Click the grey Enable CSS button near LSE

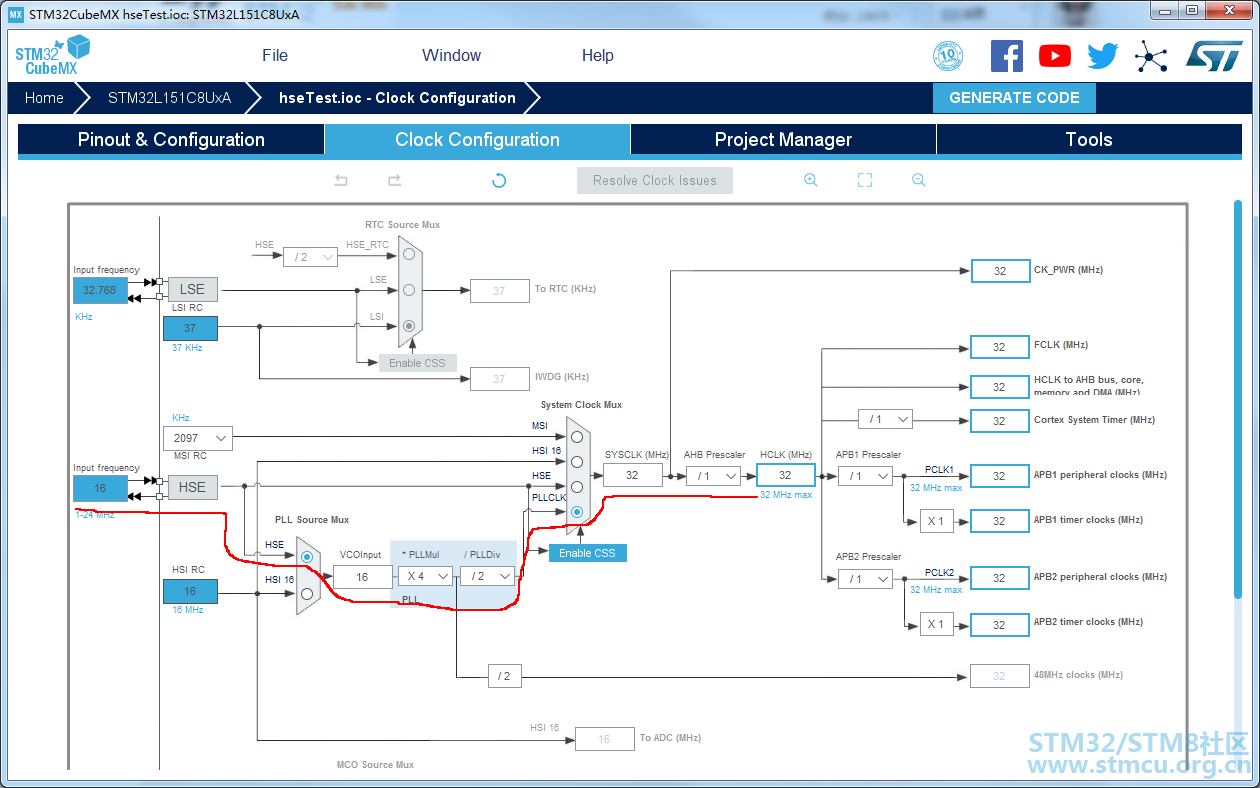tap(417, 363)
